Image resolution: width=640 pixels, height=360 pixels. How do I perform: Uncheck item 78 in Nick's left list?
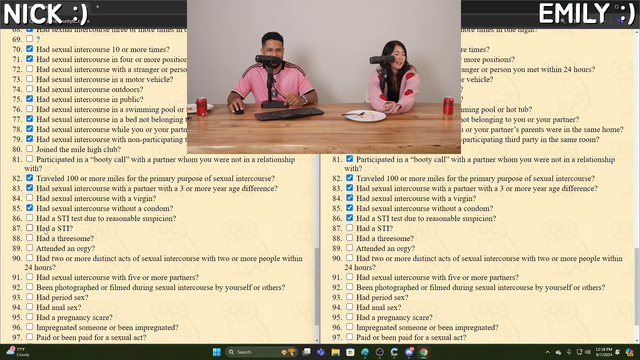click(29, 129)
